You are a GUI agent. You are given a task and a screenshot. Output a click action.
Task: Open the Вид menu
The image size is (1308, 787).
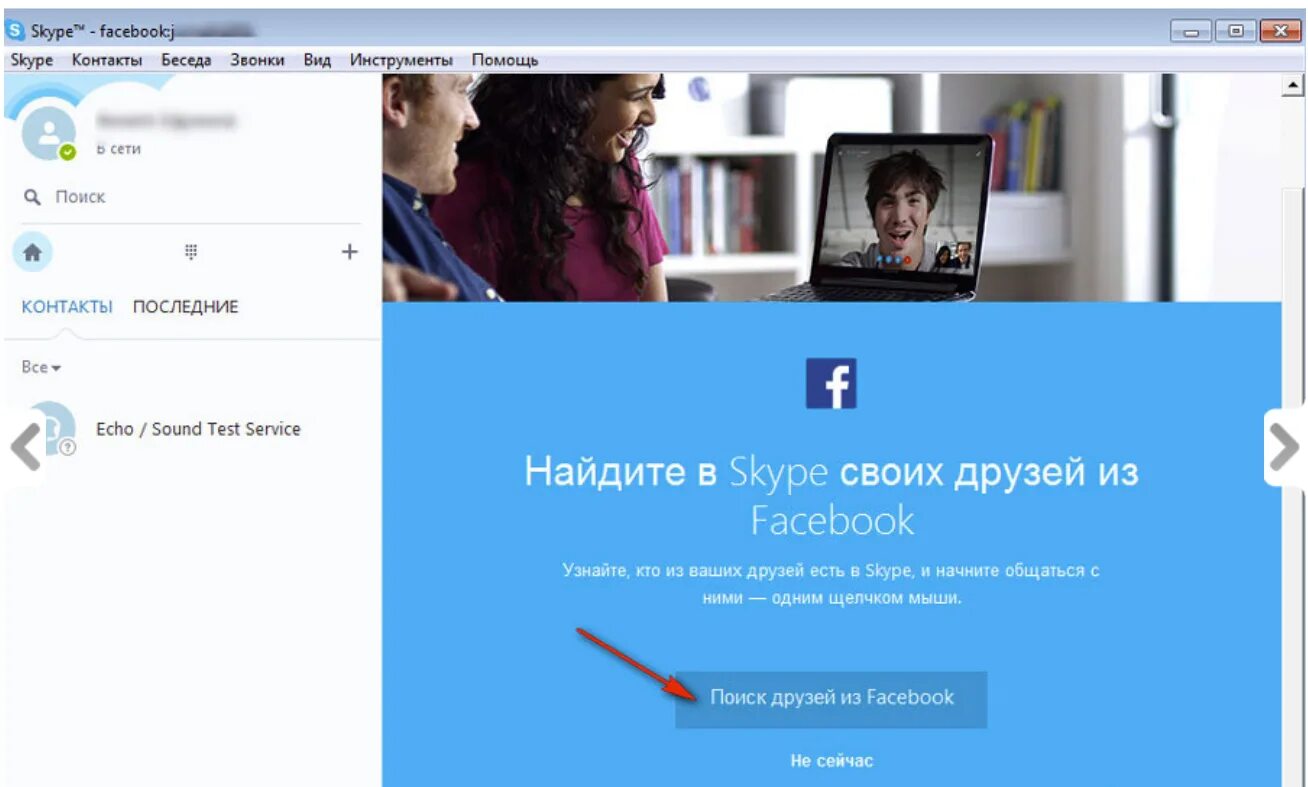[317, 60]
